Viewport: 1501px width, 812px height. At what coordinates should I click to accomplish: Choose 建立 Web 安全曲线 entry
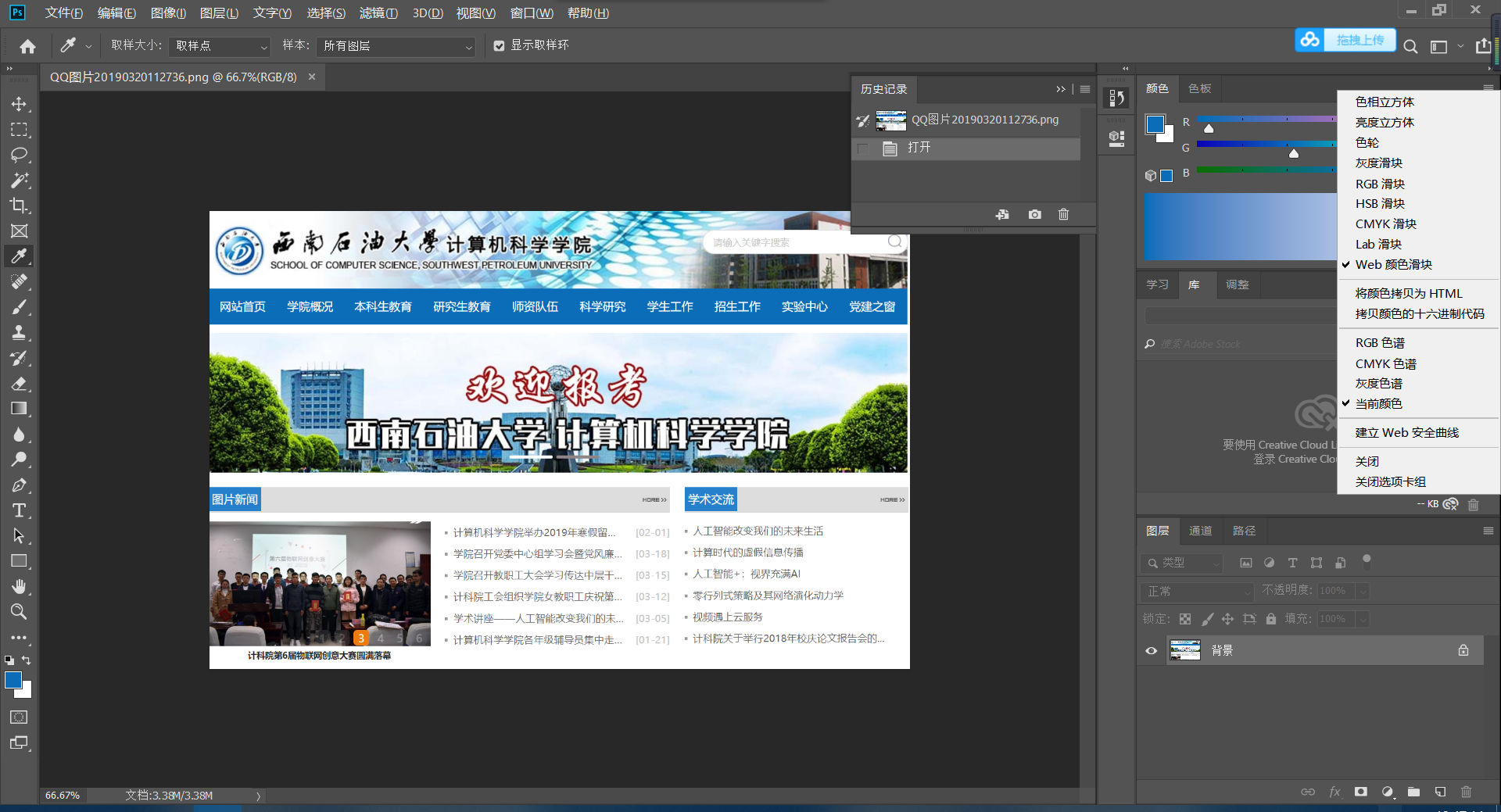click(1407, 433)
